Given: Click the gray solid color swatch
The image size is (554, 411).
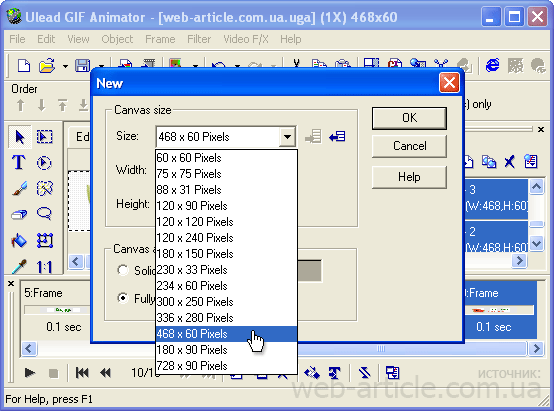Looking at the screenshot, I should click(310, 271).
